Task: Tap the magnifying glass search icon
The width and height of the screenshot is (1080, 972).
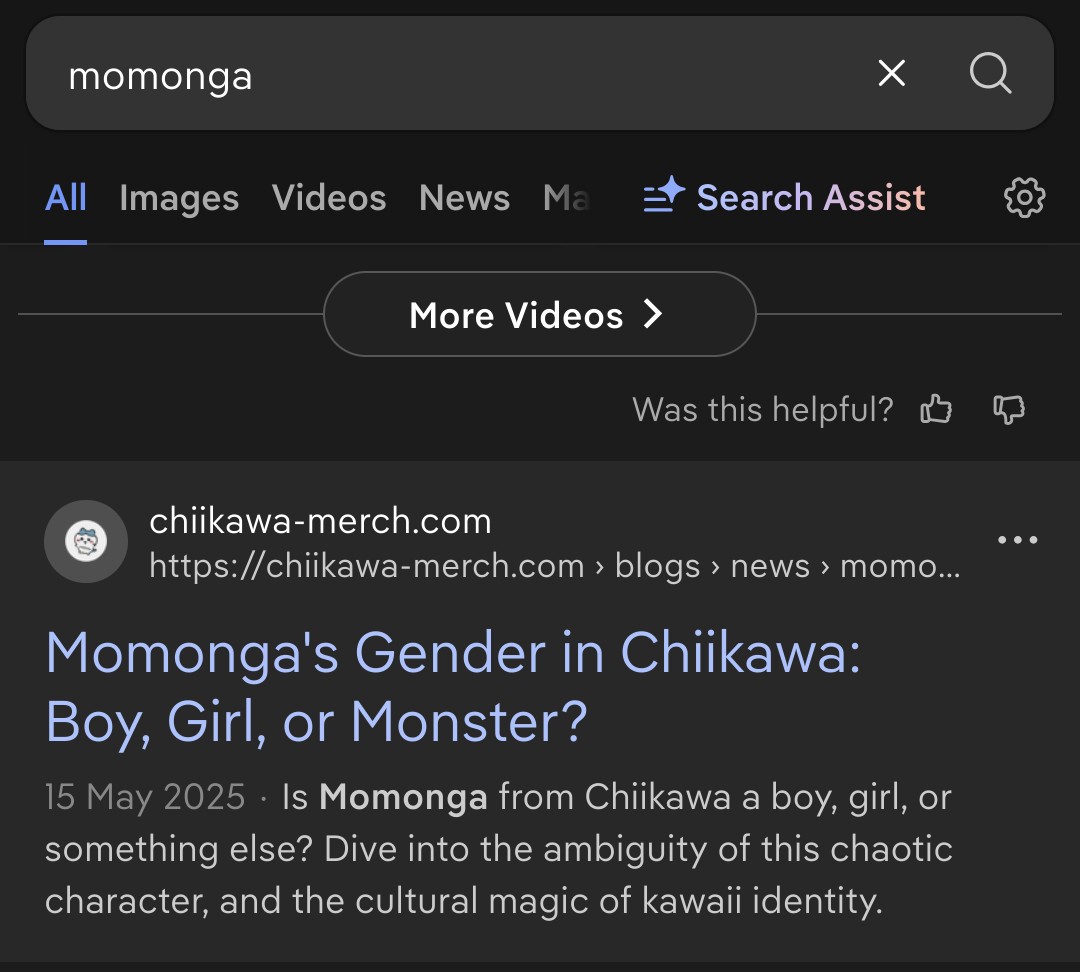Action: [990, 73]
